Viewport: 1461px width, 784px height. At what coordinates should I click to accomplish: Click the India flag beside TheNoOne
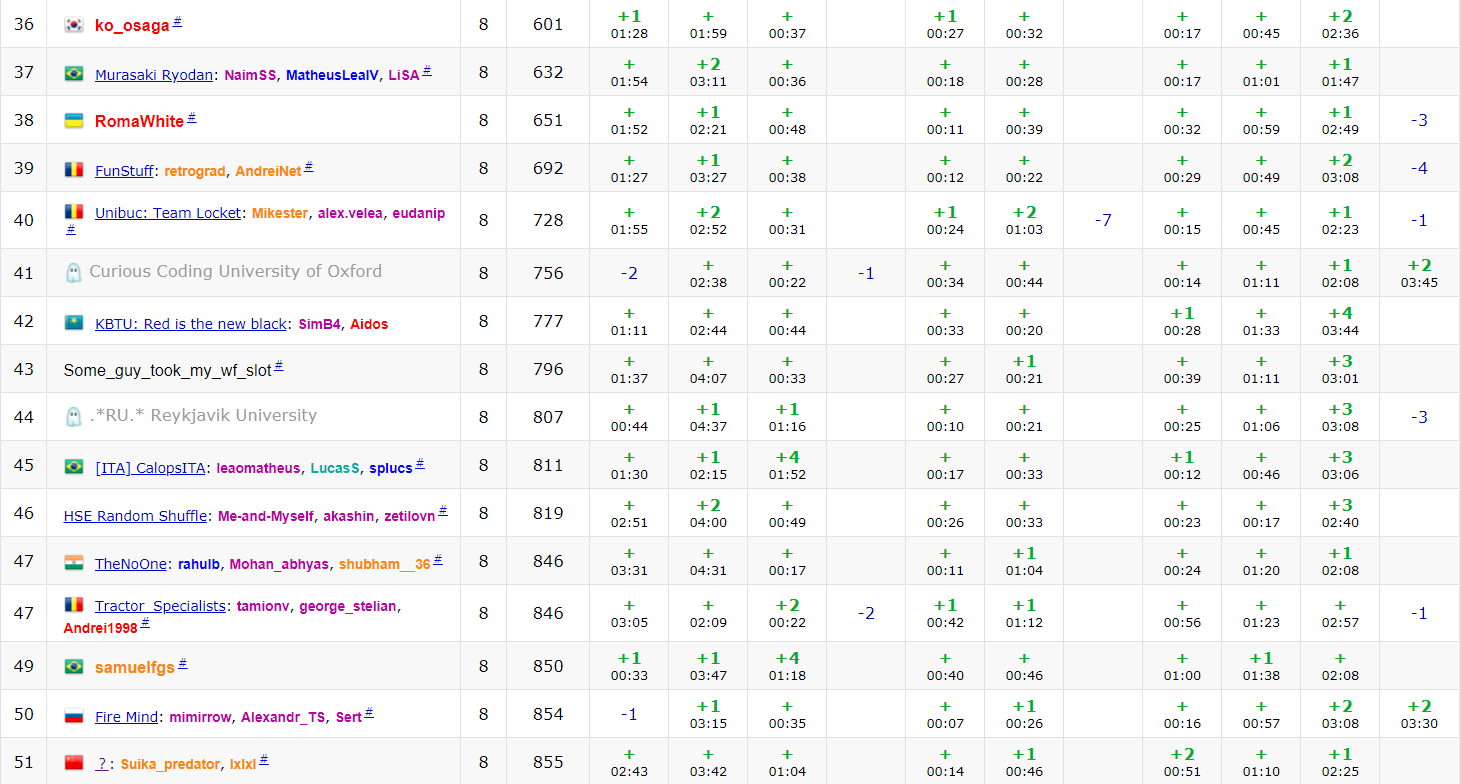pos(73,563)
